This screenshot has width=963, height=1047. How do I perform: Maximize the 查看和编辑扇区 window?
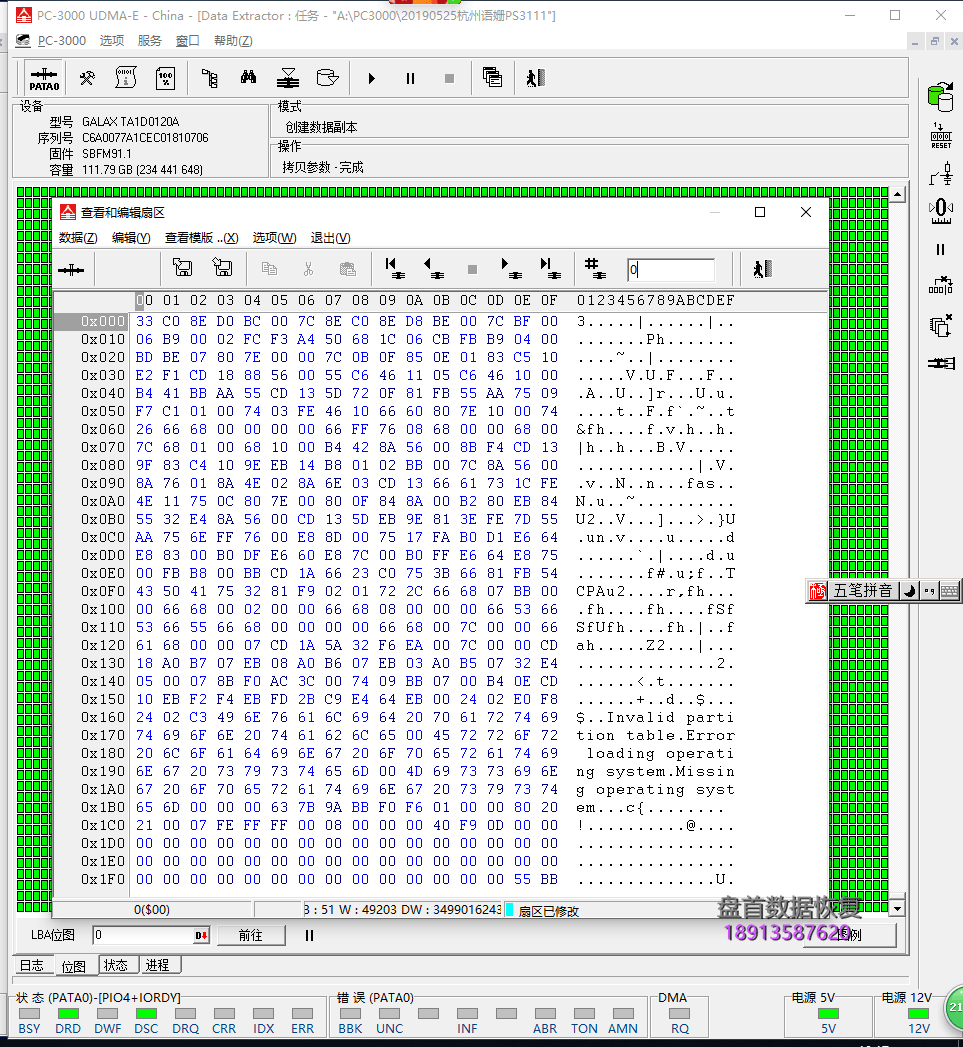point(759,212)
